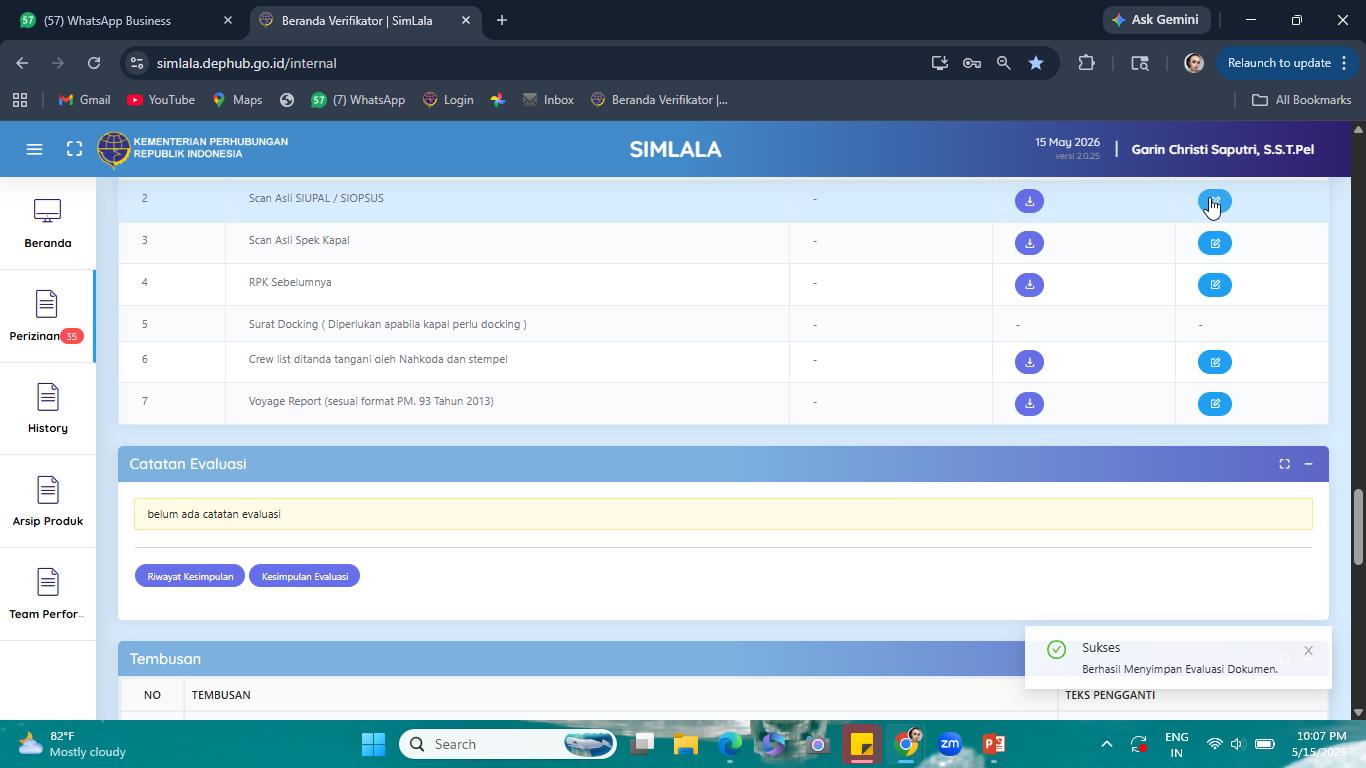The image size is (1366, 768).
Task: Click the page vertical scrollbar
Action: pos(1358,420)
